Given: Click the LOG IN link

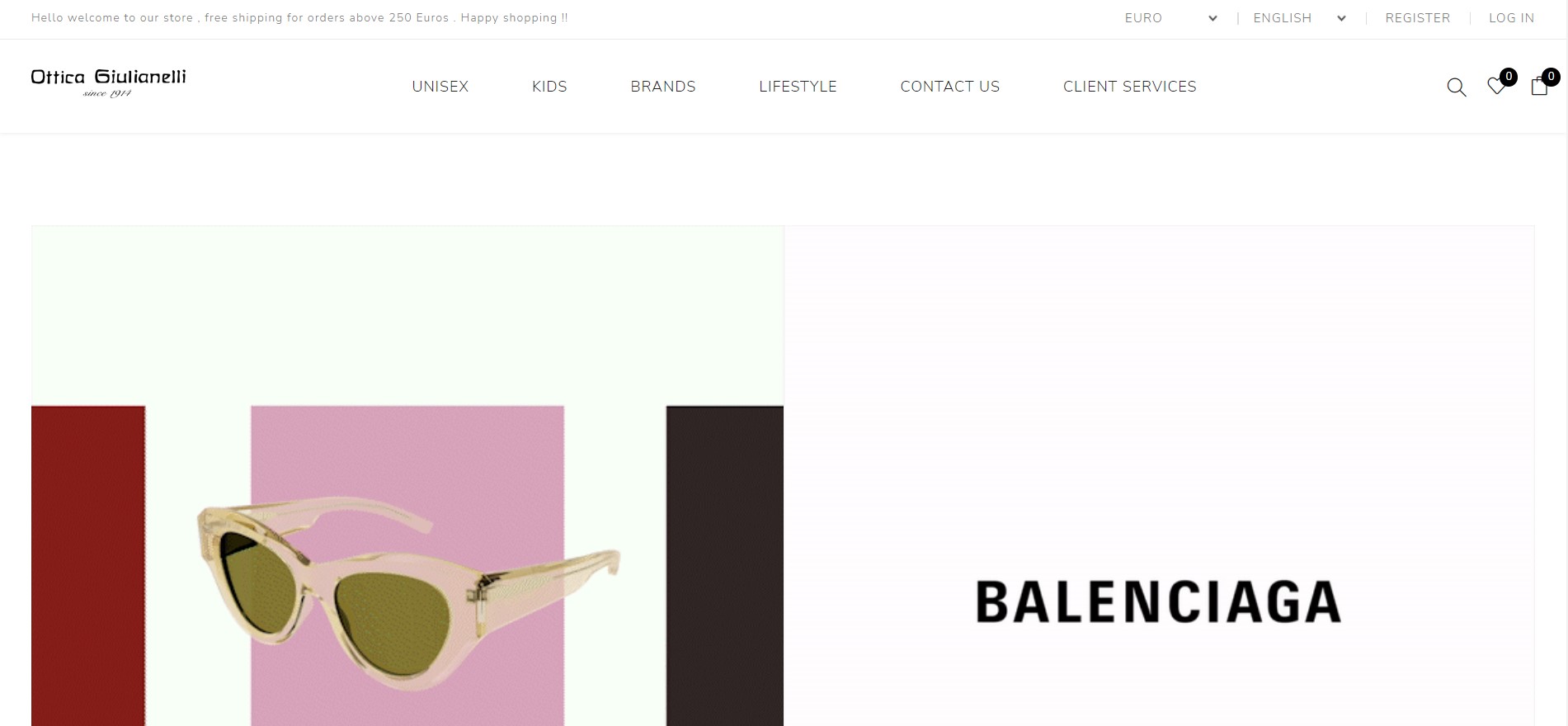Looking at the screenshot, I should (x=1511, y=18).
